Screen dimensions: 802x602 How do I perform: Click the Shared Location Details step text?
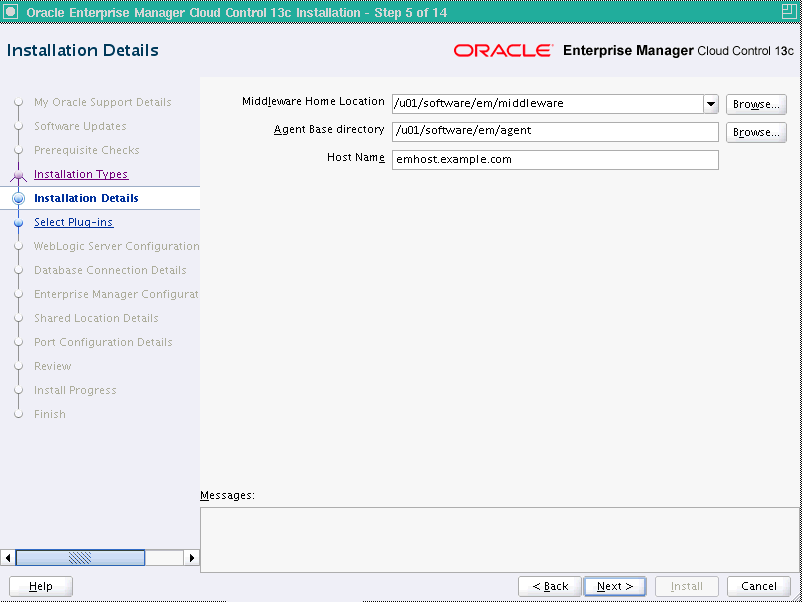[x=96, y=319]
